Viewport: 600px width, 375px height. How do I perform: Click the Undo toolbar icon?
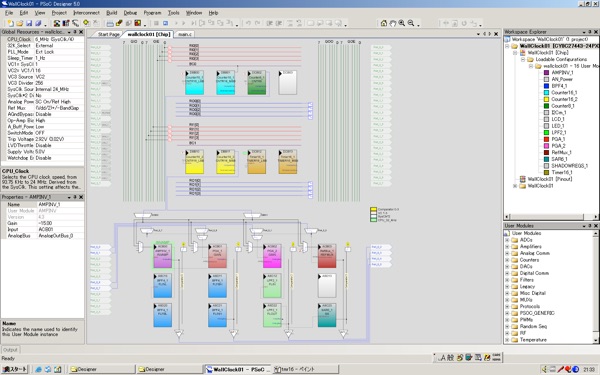tap(248, 23)
